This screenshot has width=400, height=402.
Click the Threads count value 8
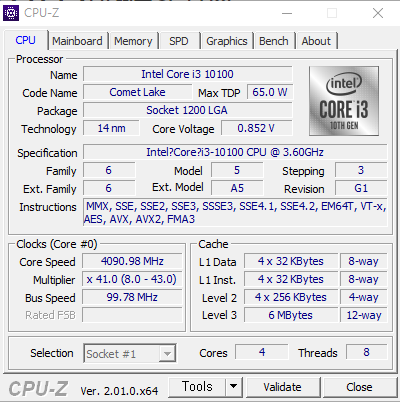(x=367, y=352)
